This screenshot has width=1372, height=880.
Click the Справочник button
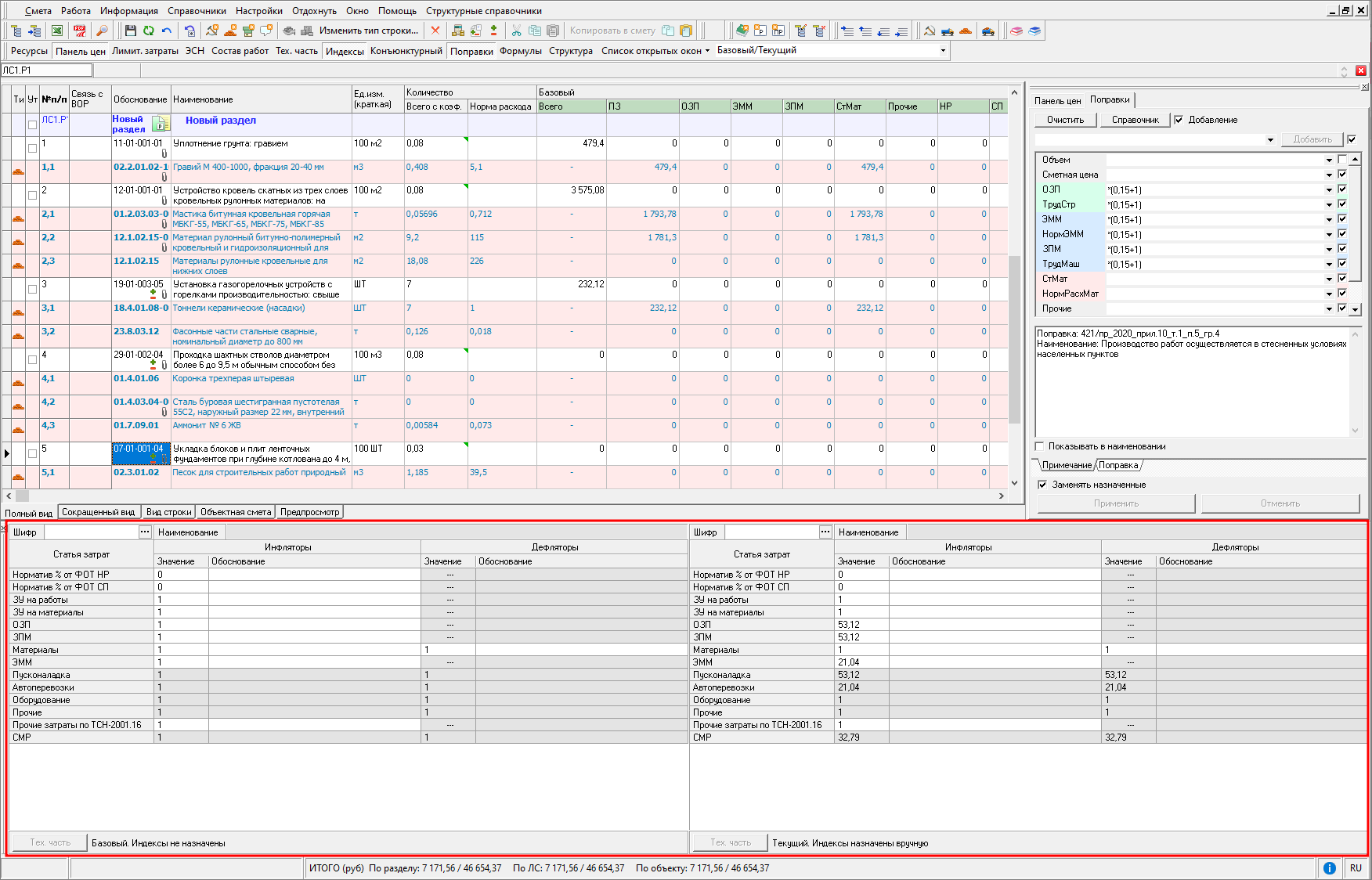(1135, 120)
